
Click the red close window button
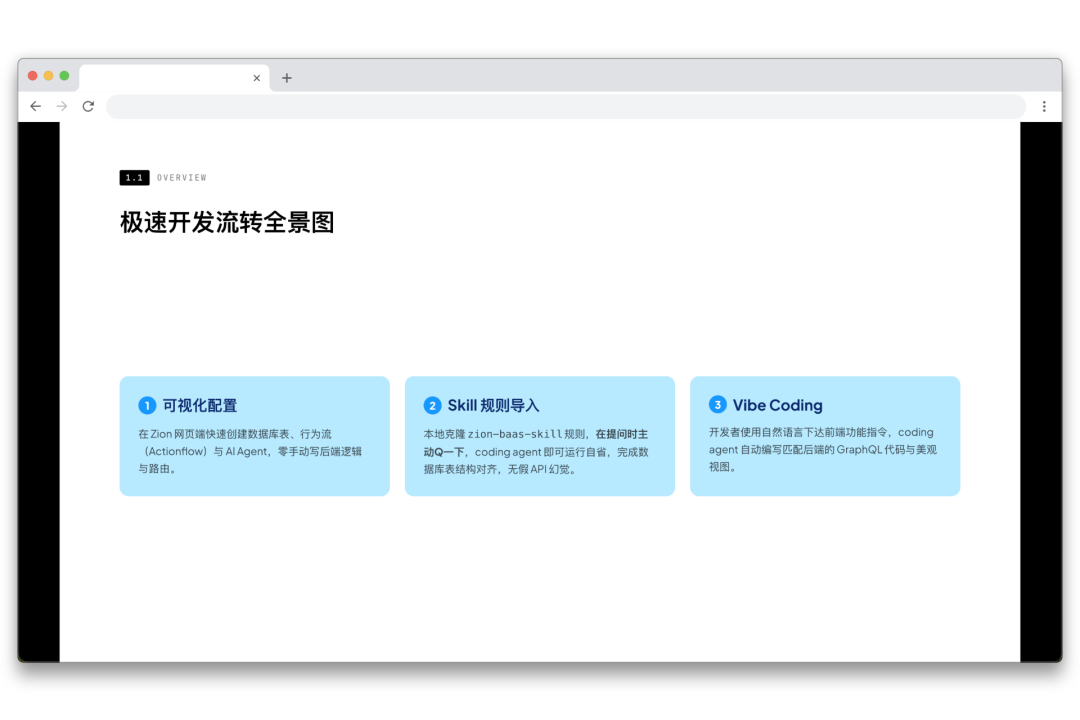pyautogui.click(x=32, y=76)
